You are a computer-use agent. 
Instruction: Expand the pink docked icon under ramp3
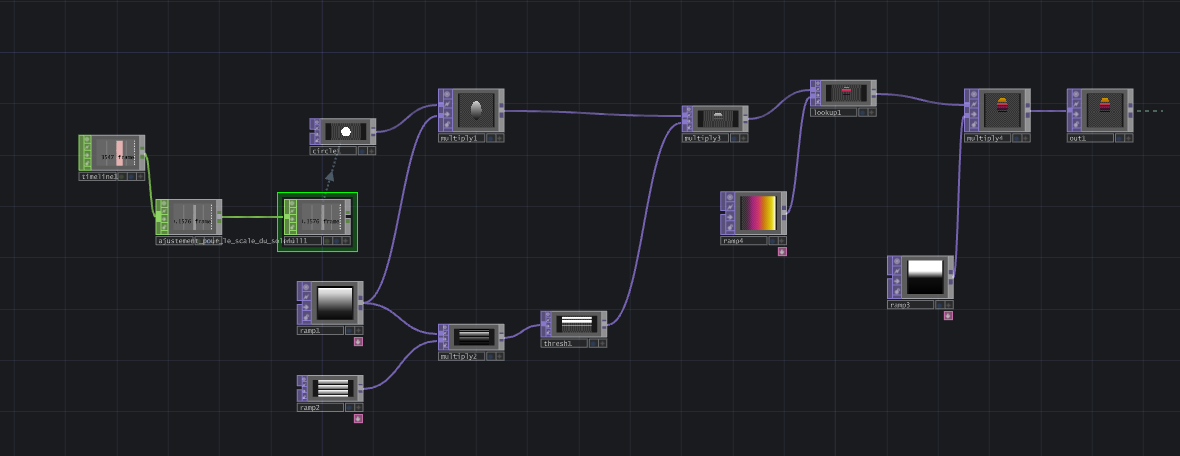click(x=358, y=342)
